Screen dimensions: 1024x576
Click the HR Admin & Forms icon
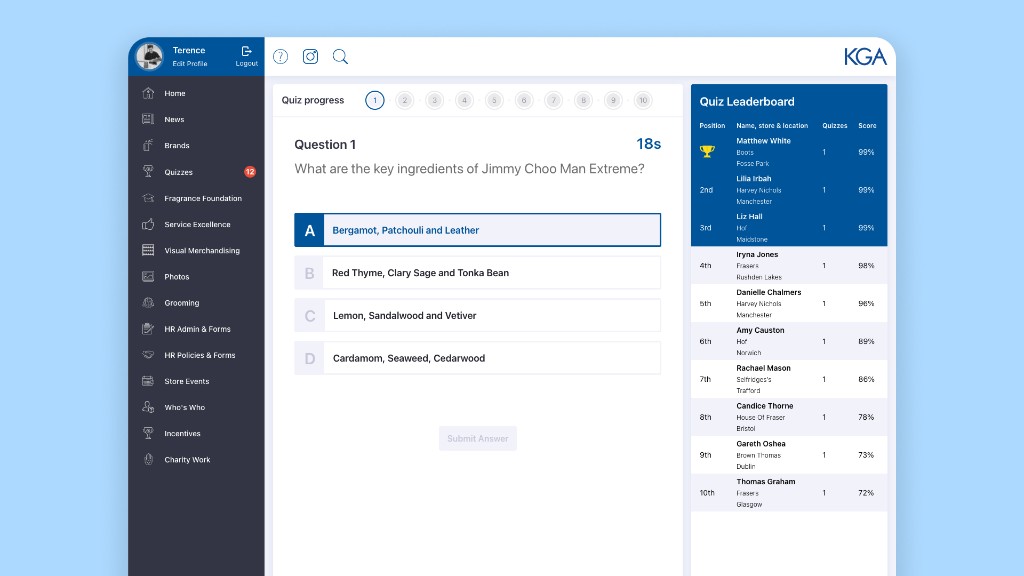pyautogui.click(x=148, y=328)
